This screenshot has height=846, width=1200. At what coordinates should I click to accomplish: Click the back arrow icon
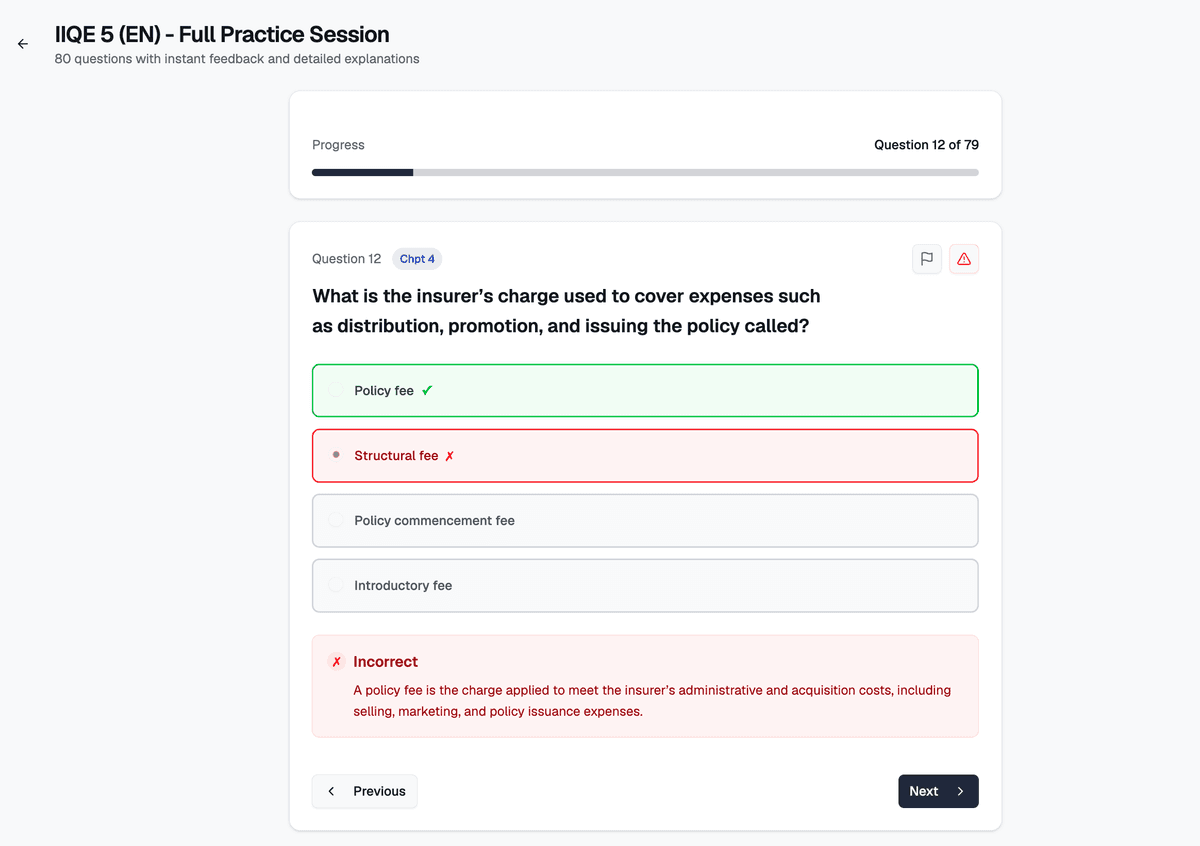pyautogui.click(x=23, y=44)
